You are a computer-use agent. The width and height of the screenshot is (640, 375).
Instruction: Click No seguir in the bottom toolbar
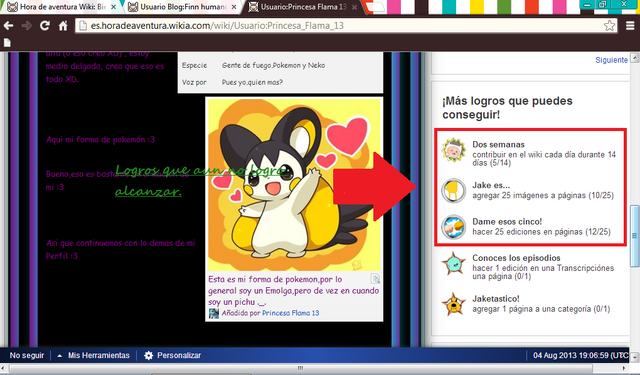(x=27, y=355)
